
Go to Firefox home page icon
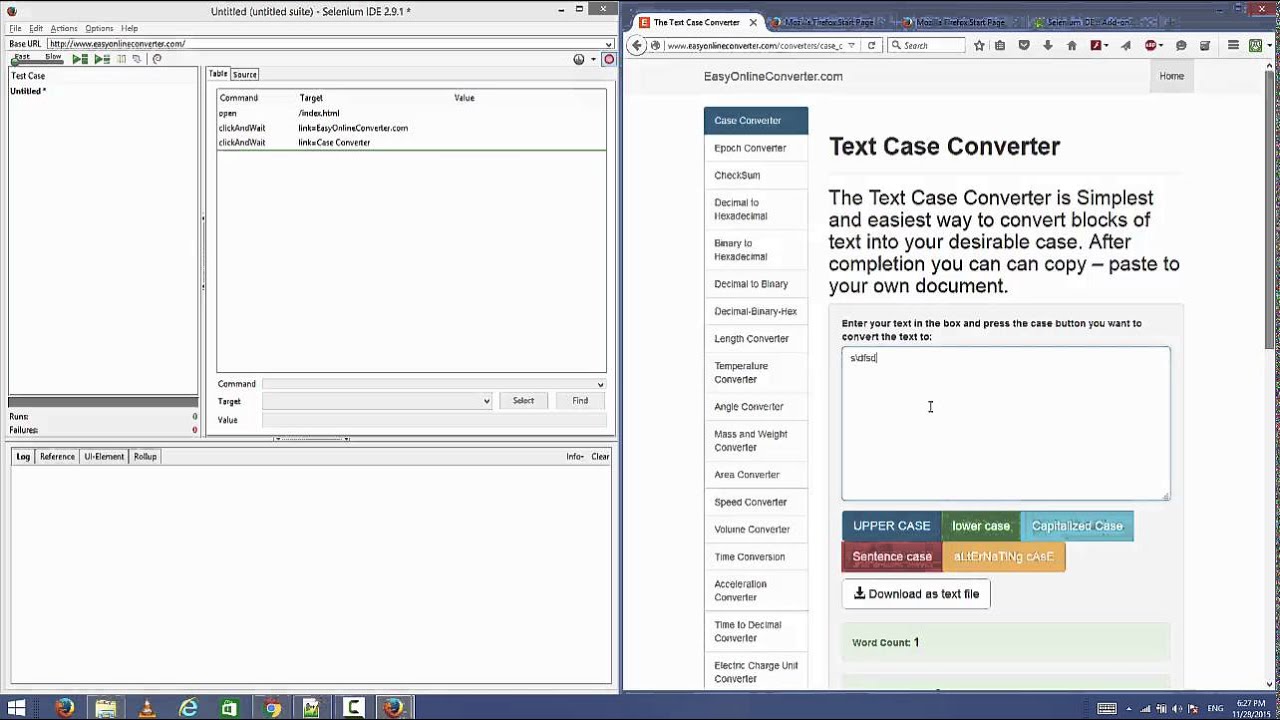pyautogui.click(x=1072, y=45)
